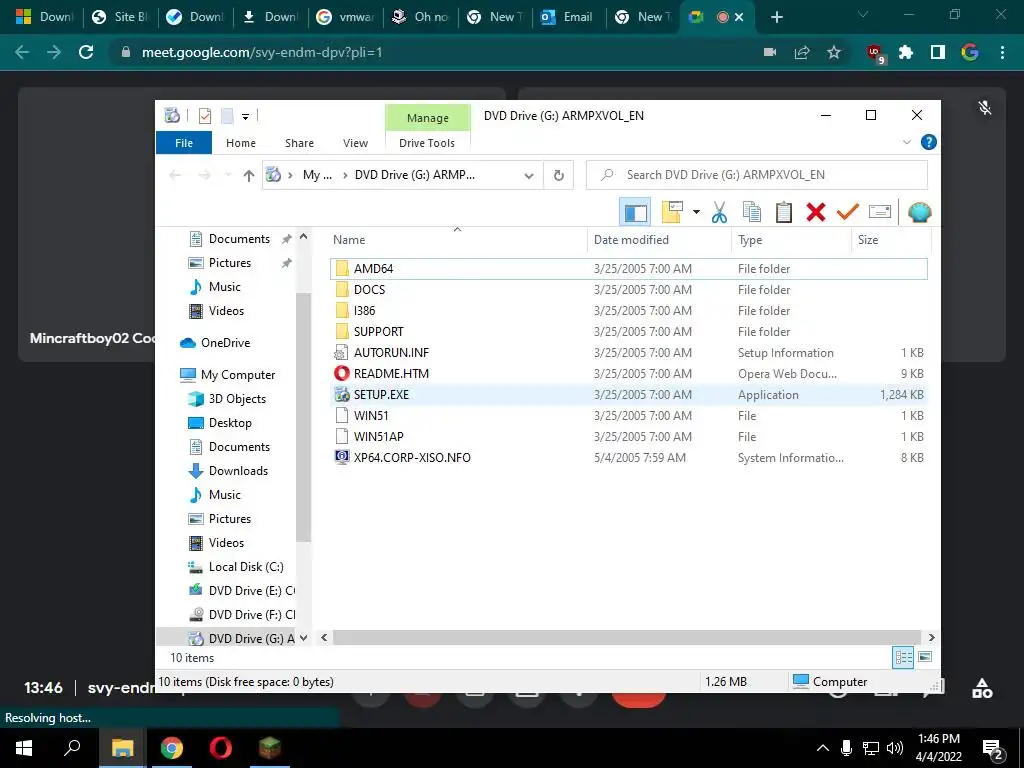Click New folder icon in quick access toolbar
This screenshot has width=1024, height=768.
click(227, 116)
